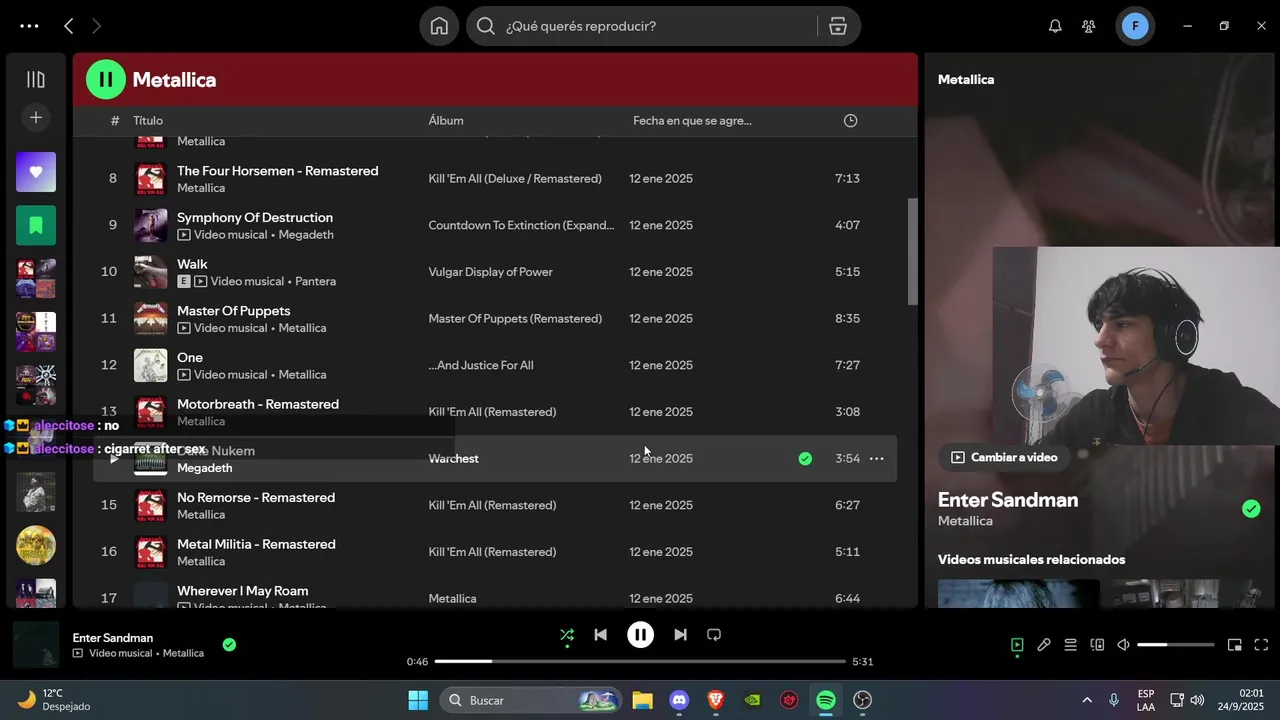The height and width of the screenshot is (720, 1280).
Task: Open the Browse icon in search bar
Action: click(x=838, y=26)
